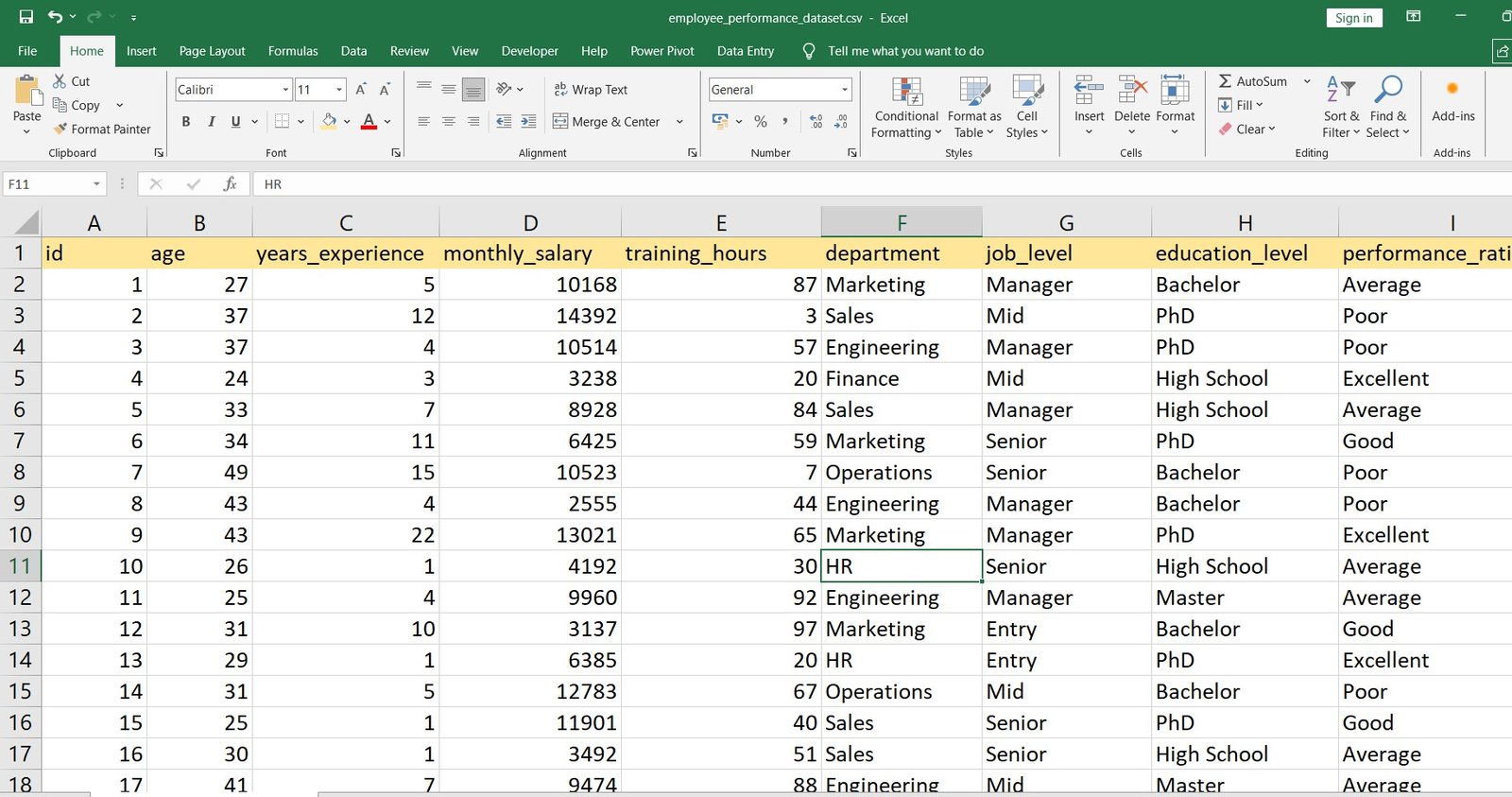Click the Increase Font Size icon
This screenshot has width=1512, height=797.
click(360, 90)
